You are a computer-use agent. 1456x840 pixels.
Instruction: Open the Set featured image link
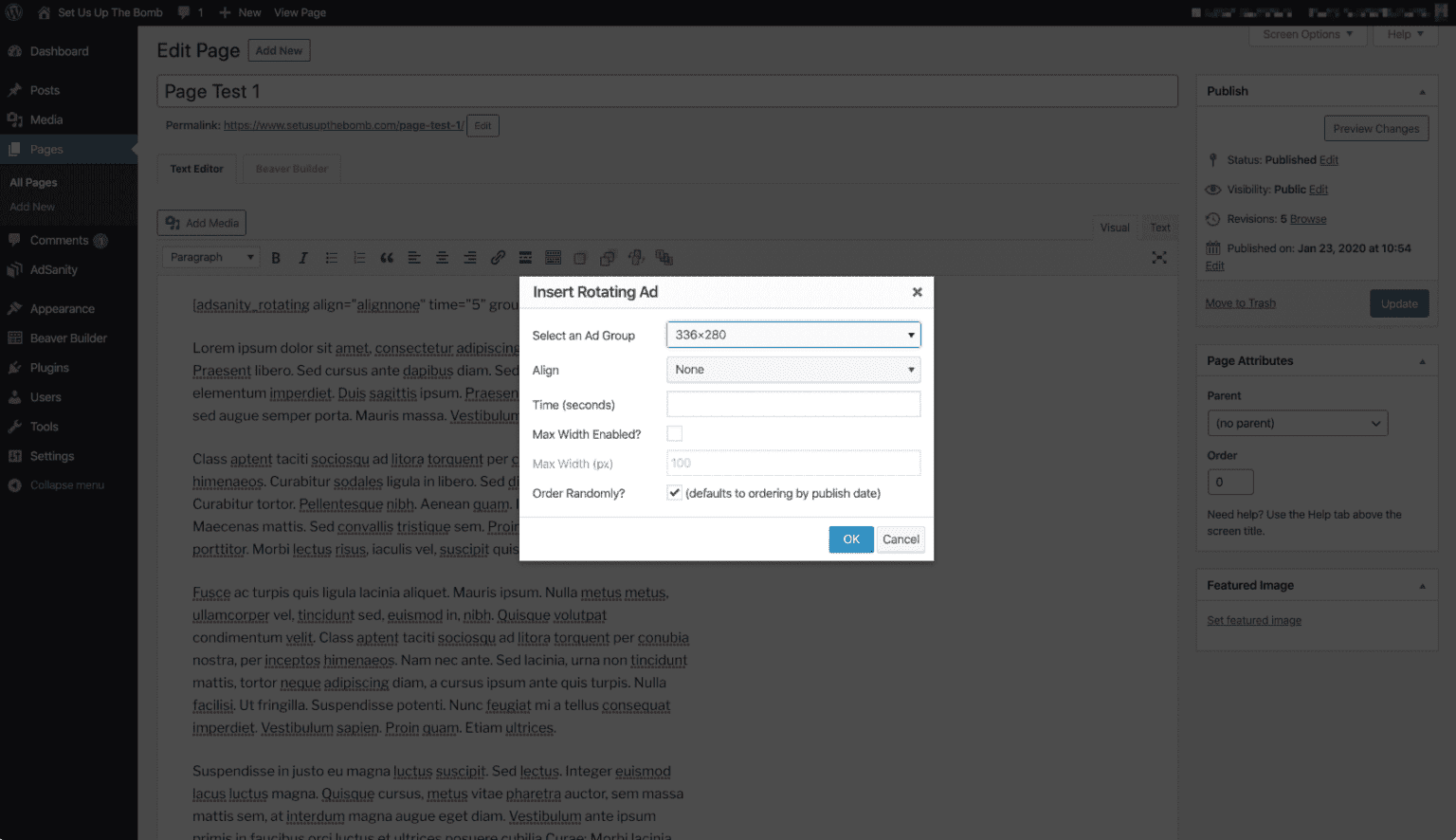[1254, 619]
